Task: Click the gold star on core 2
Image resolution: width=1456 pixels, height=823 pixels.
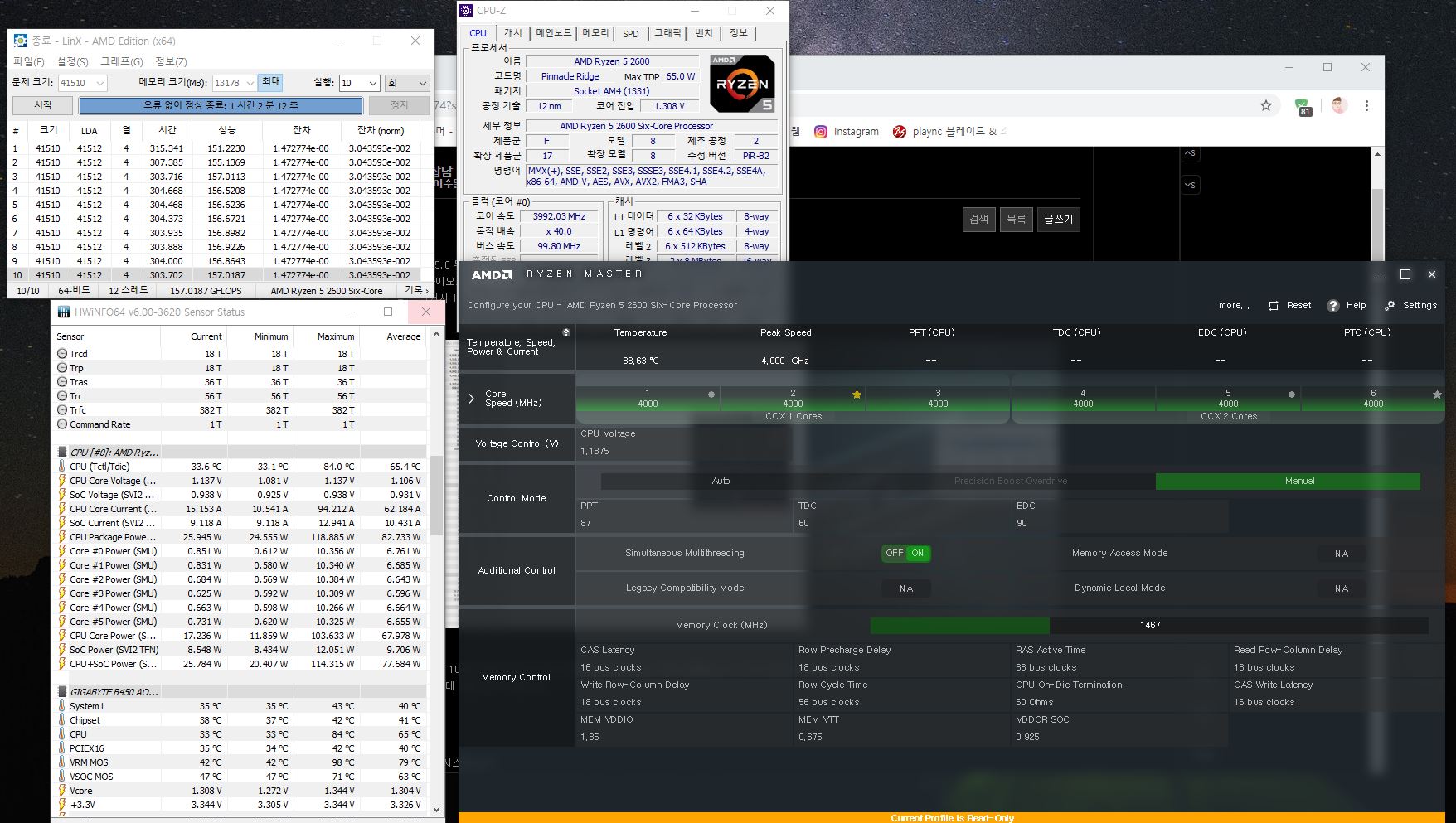Action: [857, 395]
